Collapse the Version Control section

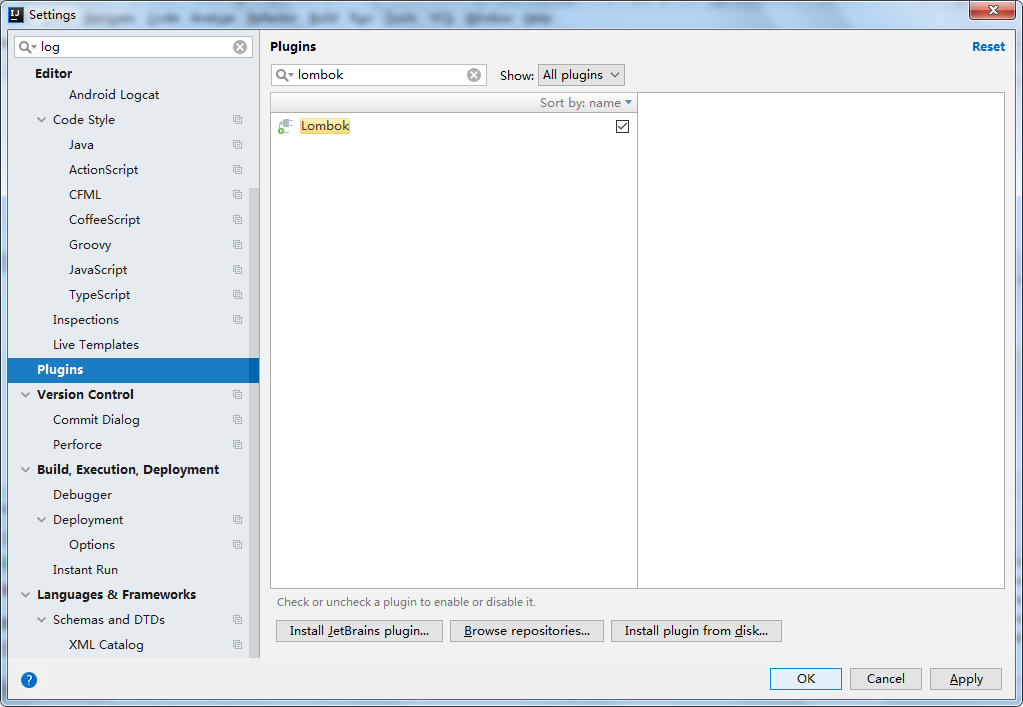[x=25, y=395]
